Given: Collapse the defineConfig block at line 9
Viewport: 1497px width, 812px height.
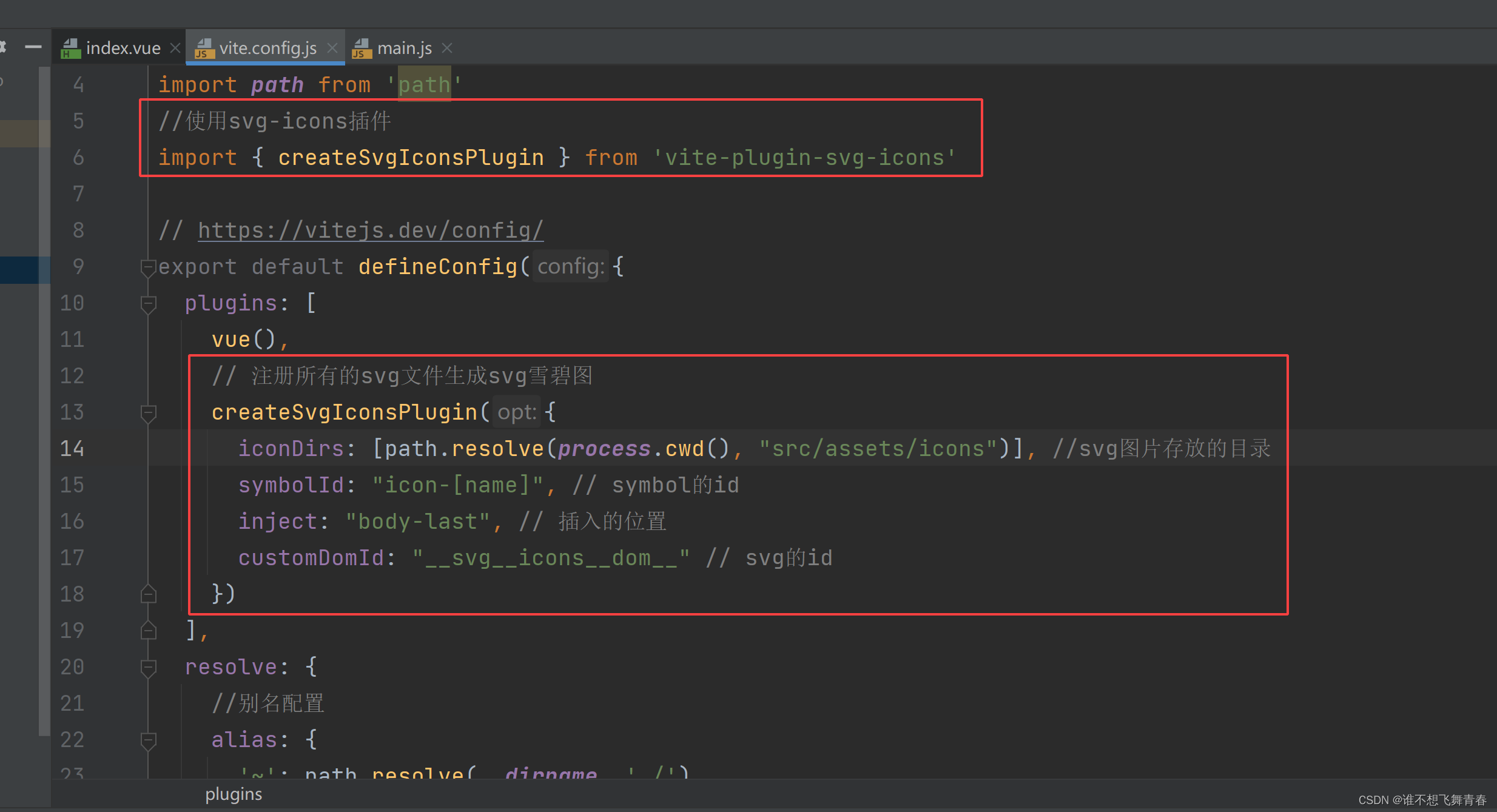Looking at the screenshot, I should 147,267.
